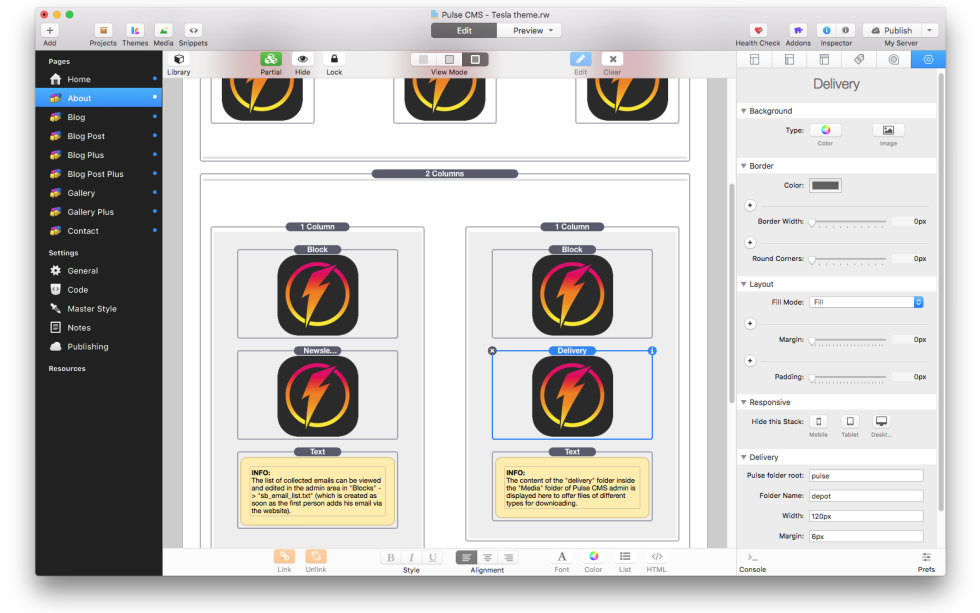
Task: Toggle Underline text style
Action: tap(432, 557)
